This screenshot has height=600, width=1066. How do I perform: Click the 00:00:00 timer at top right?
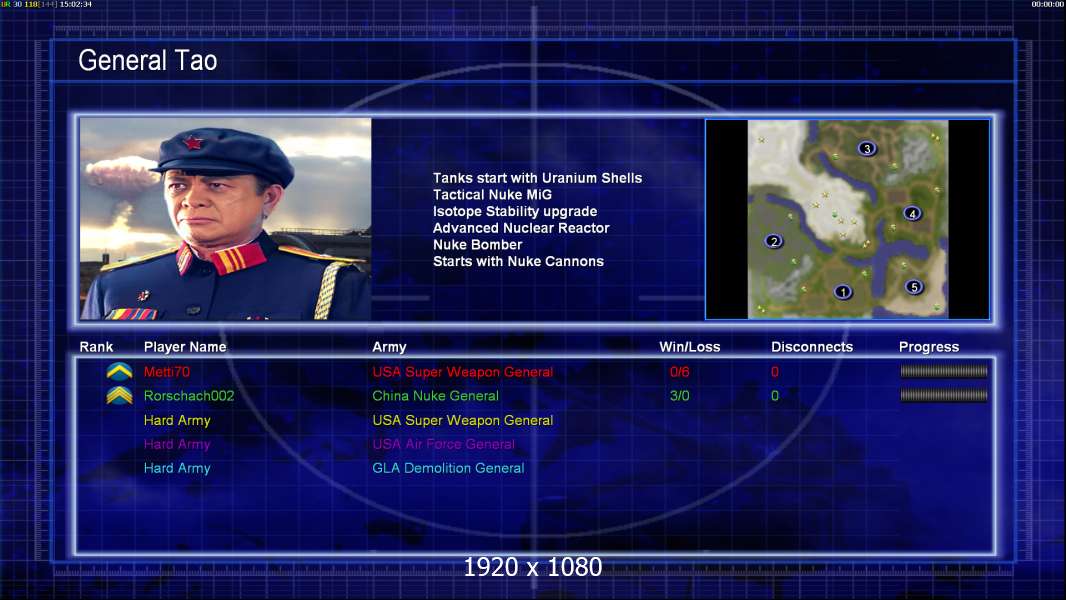tap(1048, 4)
